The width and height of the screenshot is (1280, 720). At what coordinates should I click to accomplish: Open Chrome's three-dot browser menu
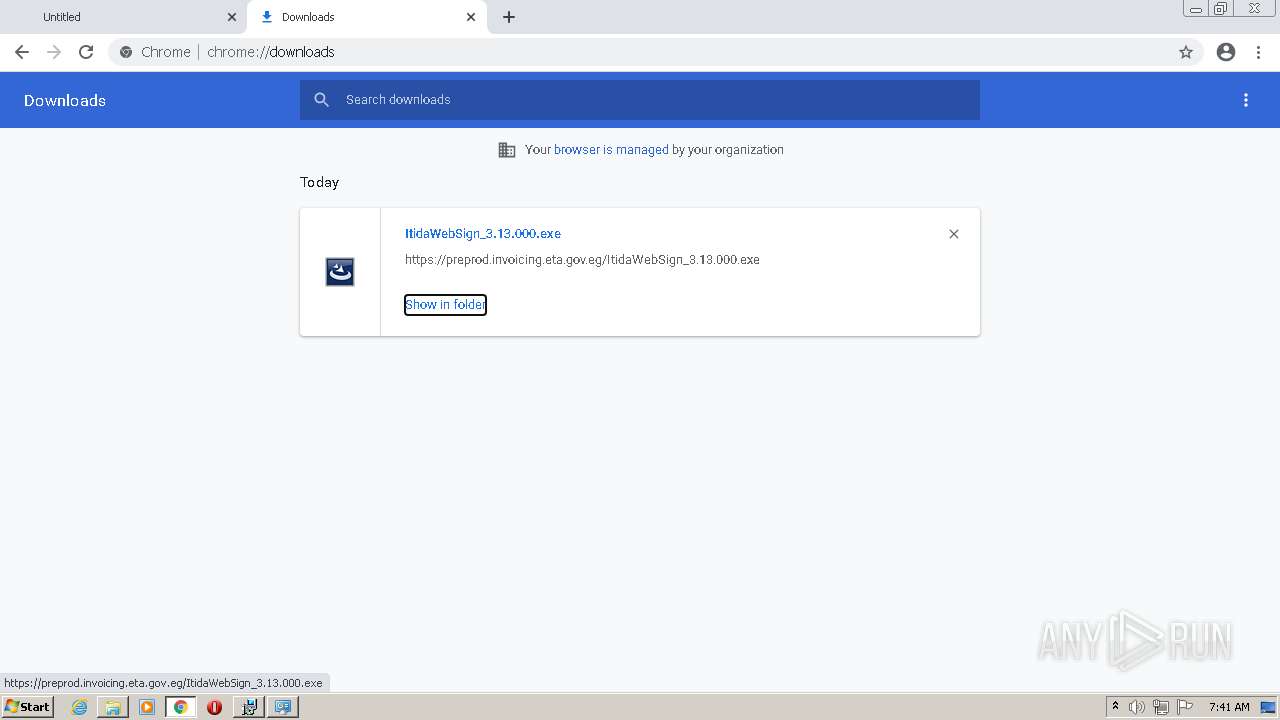click(1259, 52)
